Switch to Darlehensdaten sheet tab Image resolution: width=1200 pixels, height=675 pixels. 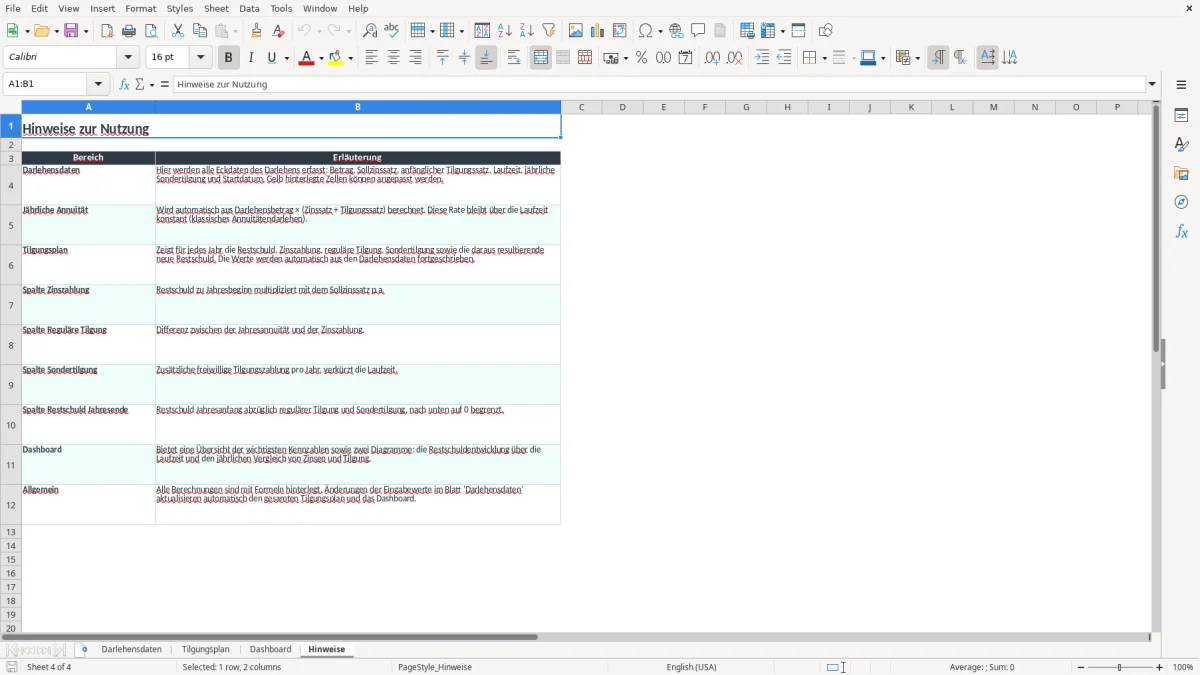[x=131, y=649]
